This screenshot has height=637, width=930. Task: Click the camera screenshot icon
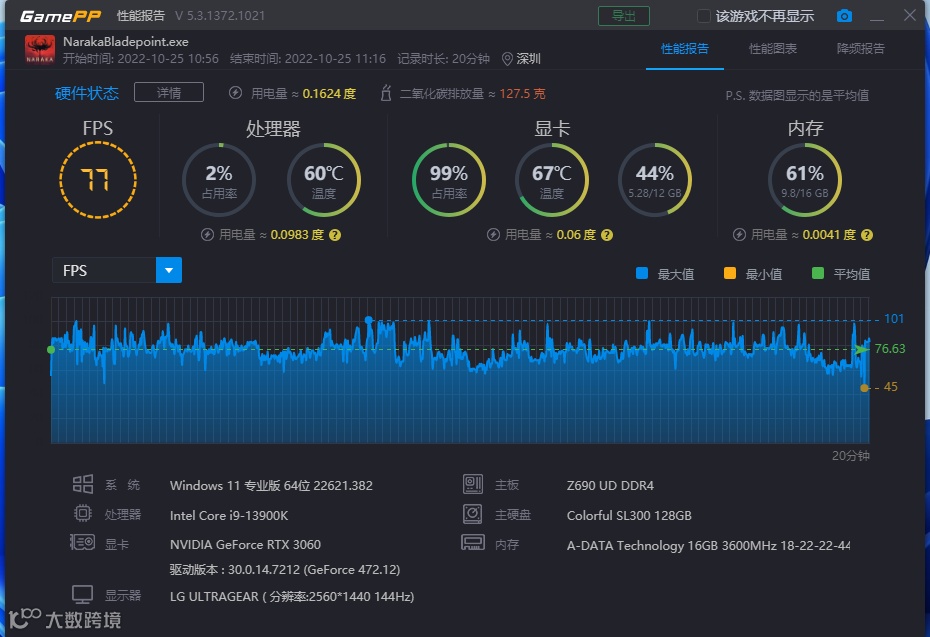click(x=844, y=16)
